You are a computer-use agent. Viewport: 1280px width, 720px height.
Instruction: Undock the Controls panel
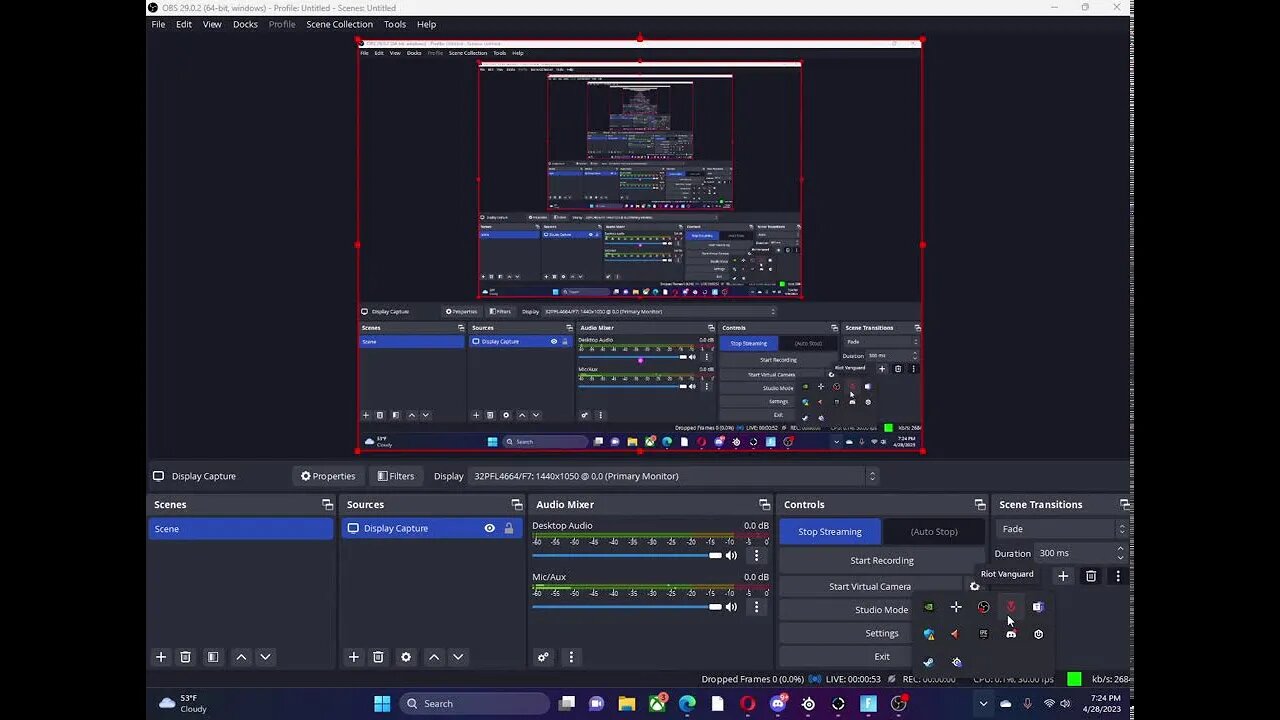pos(980,505)
